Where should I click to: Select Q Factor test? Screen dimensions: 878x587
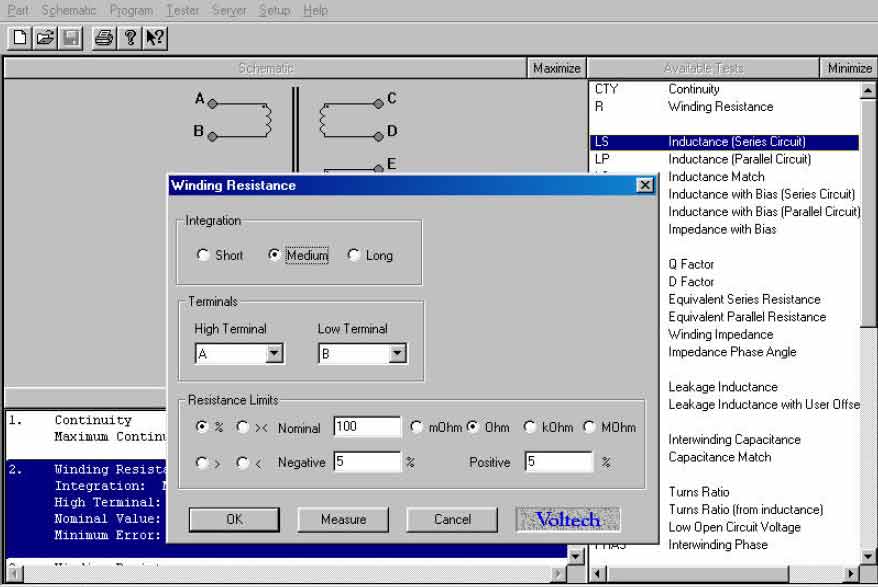[691, 264]
